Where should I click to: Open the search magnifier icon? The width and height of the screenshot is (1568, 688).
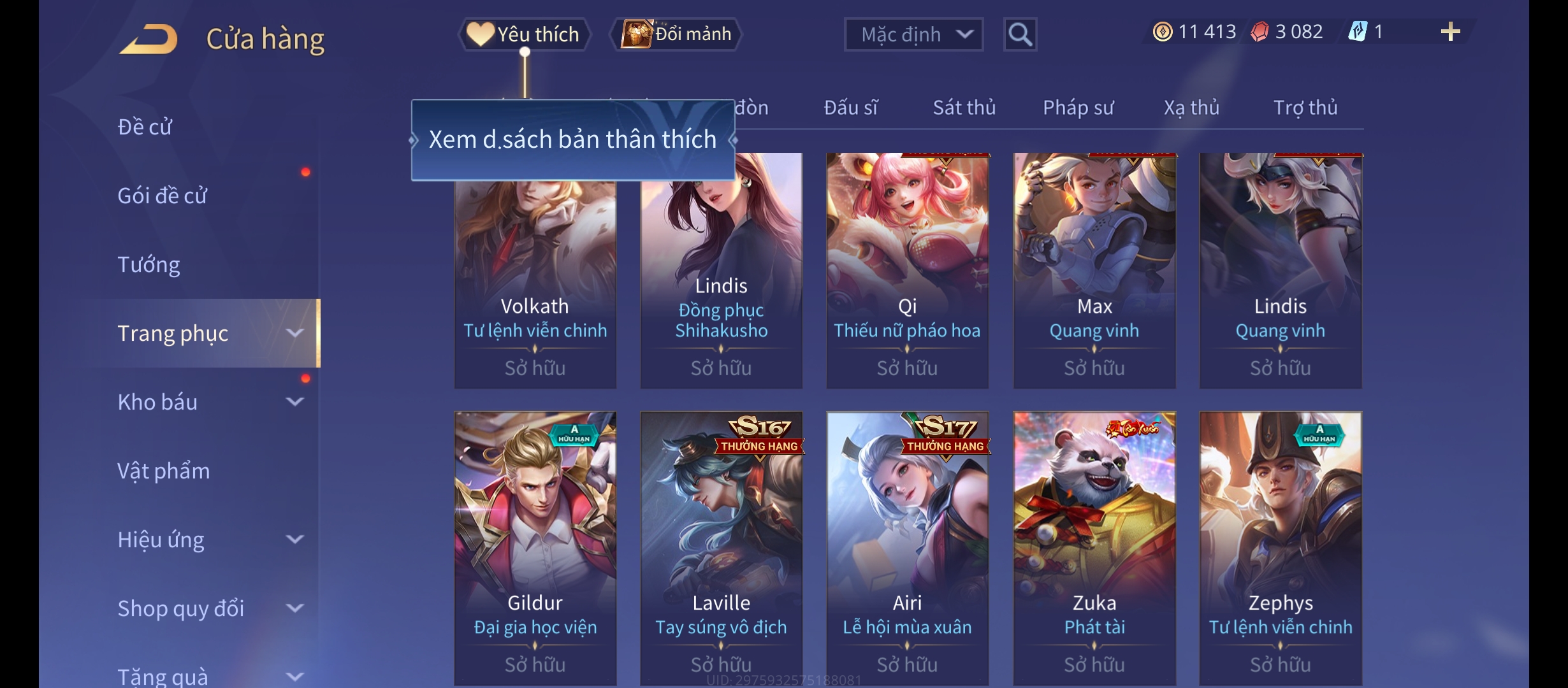point(1020,34)
